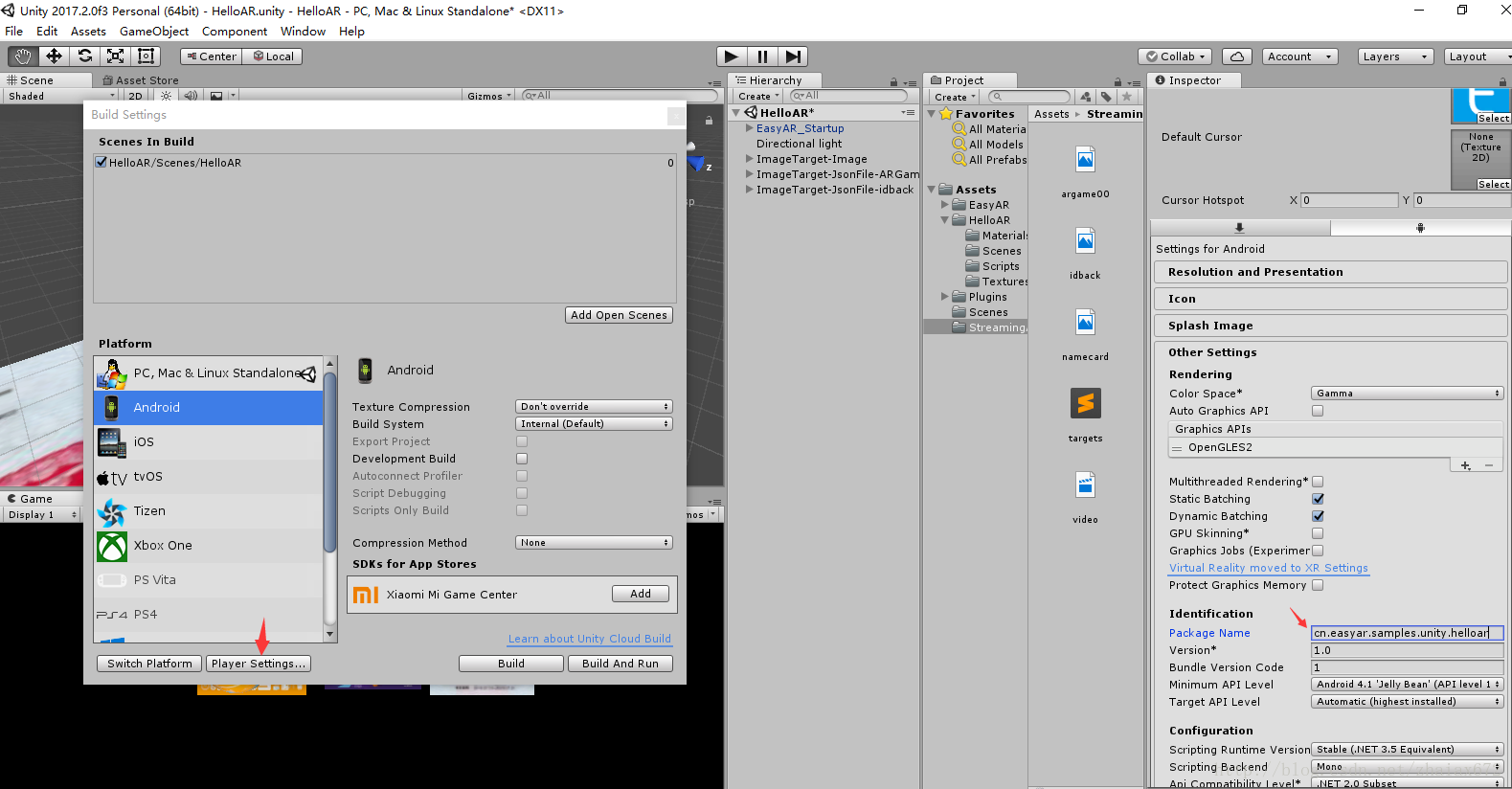Open Minimum API Level dropdown
Viewport: 1512px width, 789px height.
click(x=1407, y=685)
